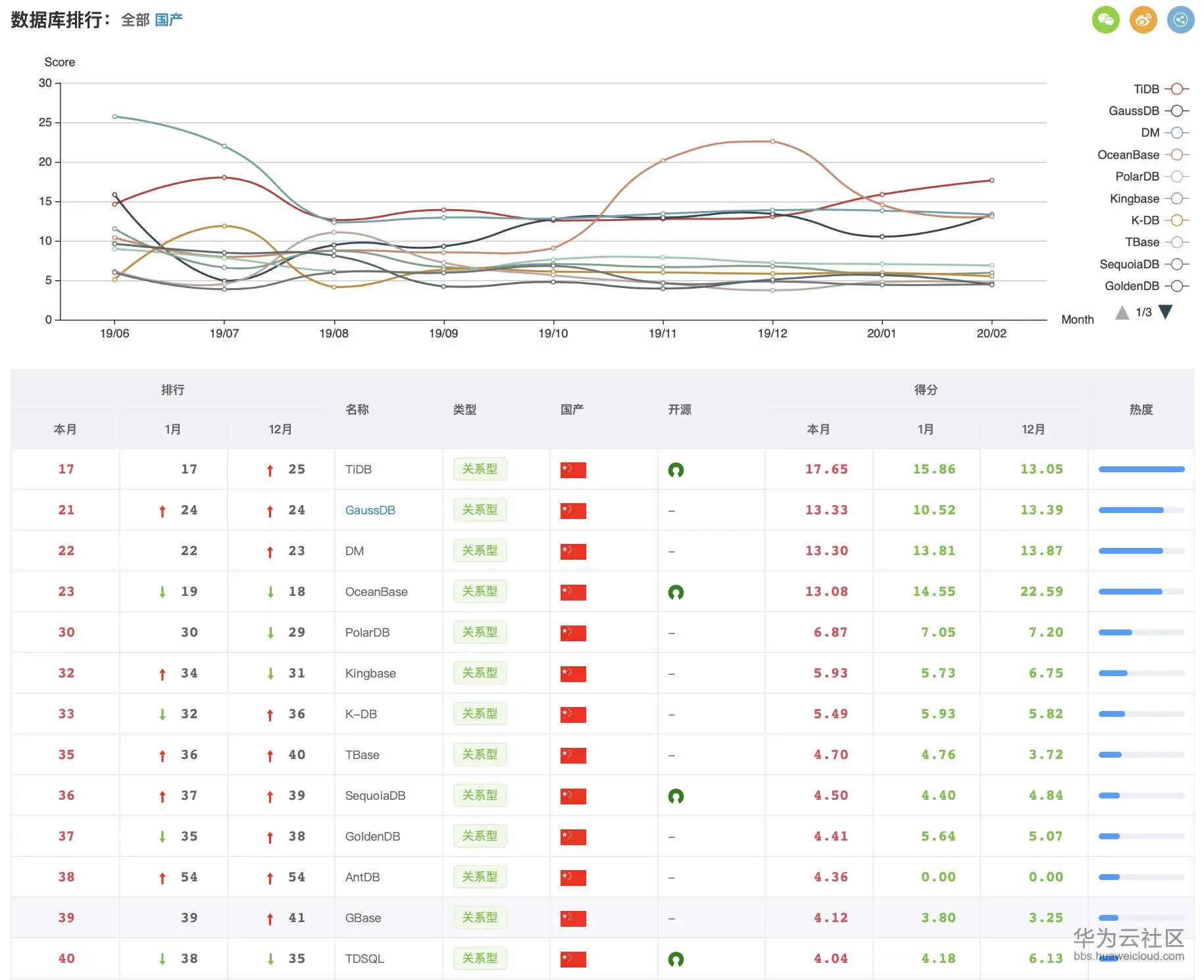Viewport: 1204px width, 980px height.
Task: Click the 国产 column header in table
Action: tap(572, 410)
